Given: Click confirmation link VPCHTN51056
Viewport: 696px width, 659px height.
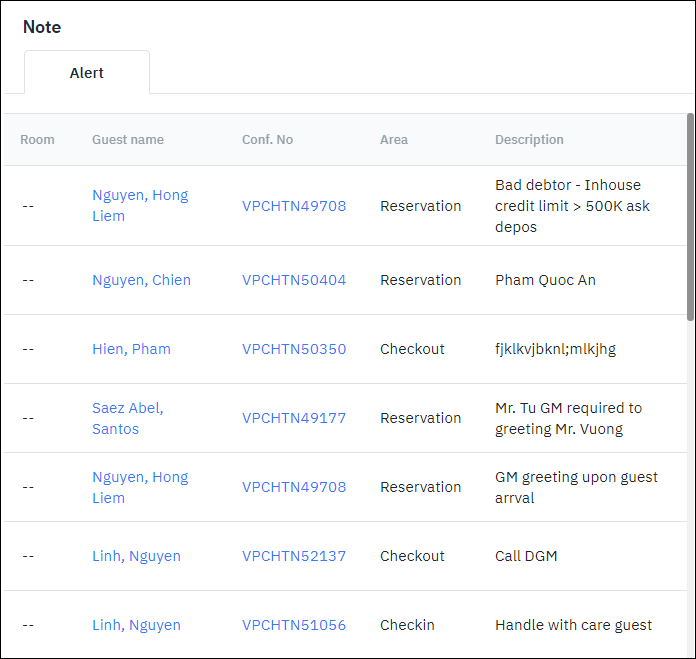Looking at the screenshot, I should (294, 625).
